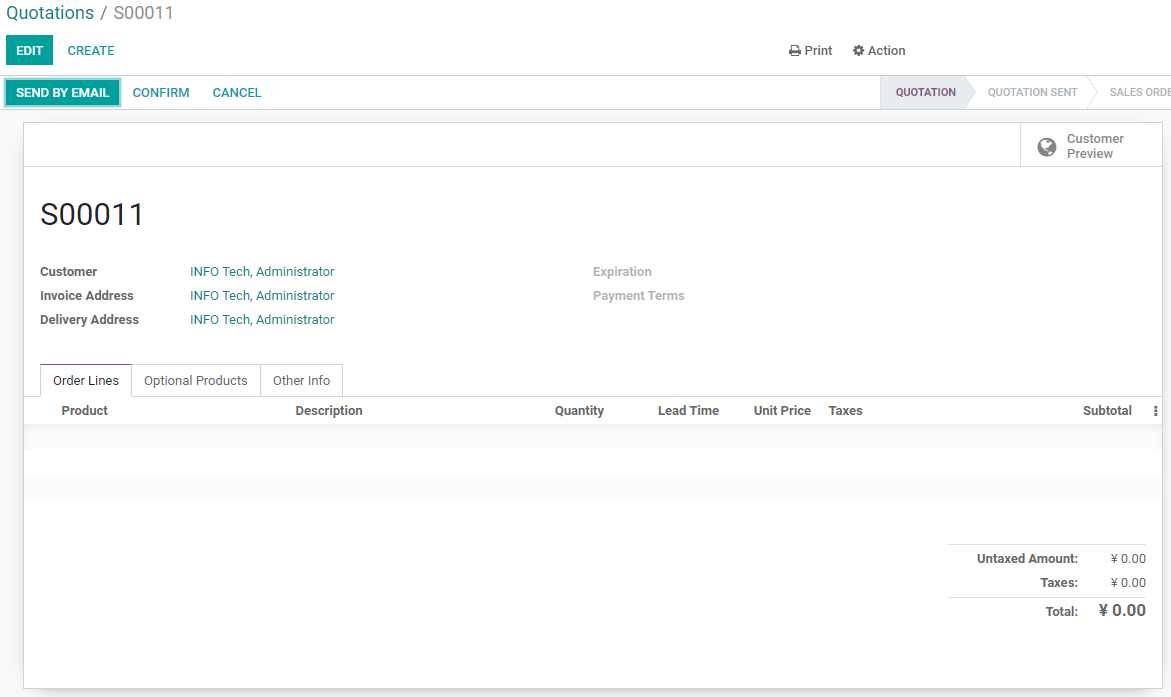
Task: Click the Subtotal column header
Action: click(x=1107, y=411)
